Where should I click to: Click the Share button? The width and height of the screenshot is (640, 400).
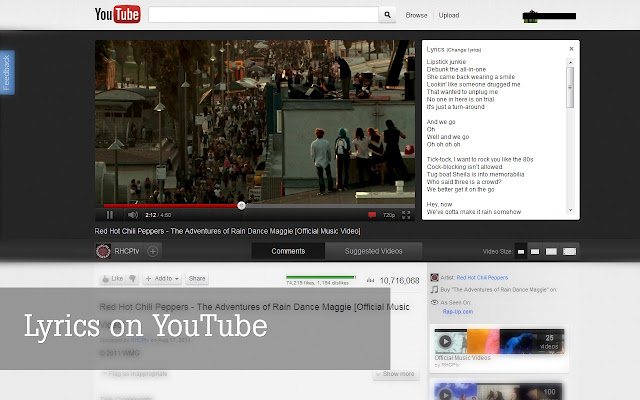point(197,278)
